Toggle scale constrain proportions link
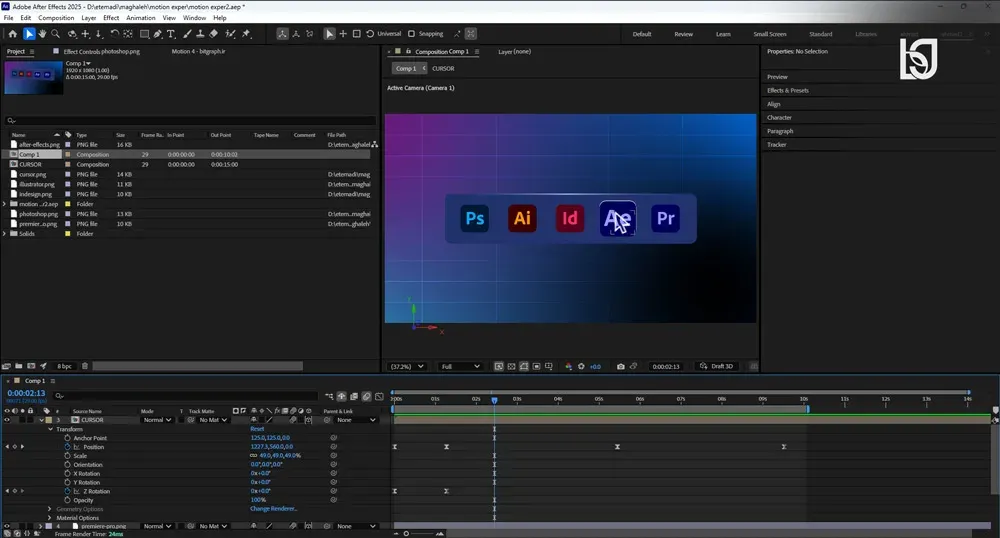Viewport: 1000px width, 538px height. click(x=253, y=456)
